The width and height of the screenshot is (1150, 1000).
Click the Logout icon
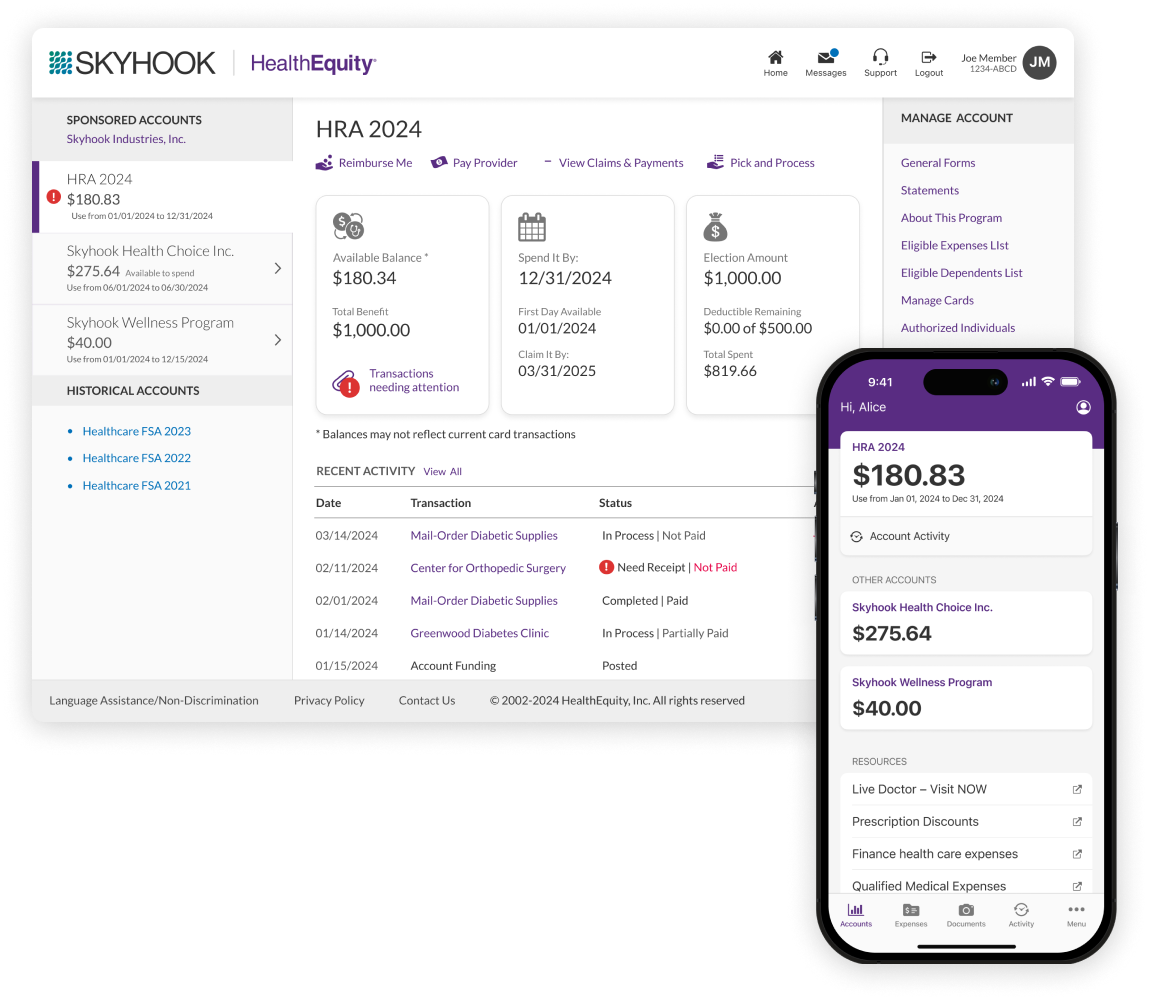coord(928,57)
